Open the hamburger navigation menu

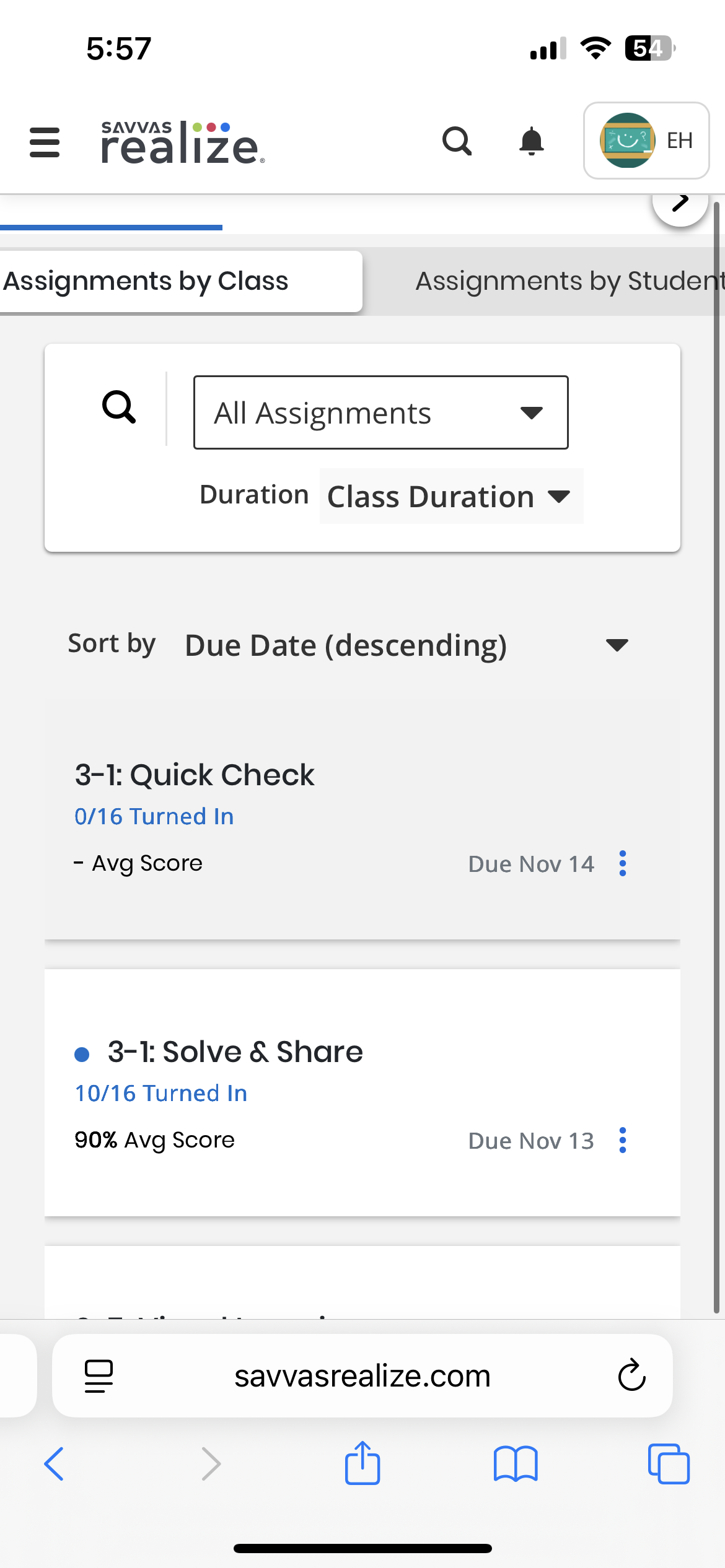pos(45,142)
